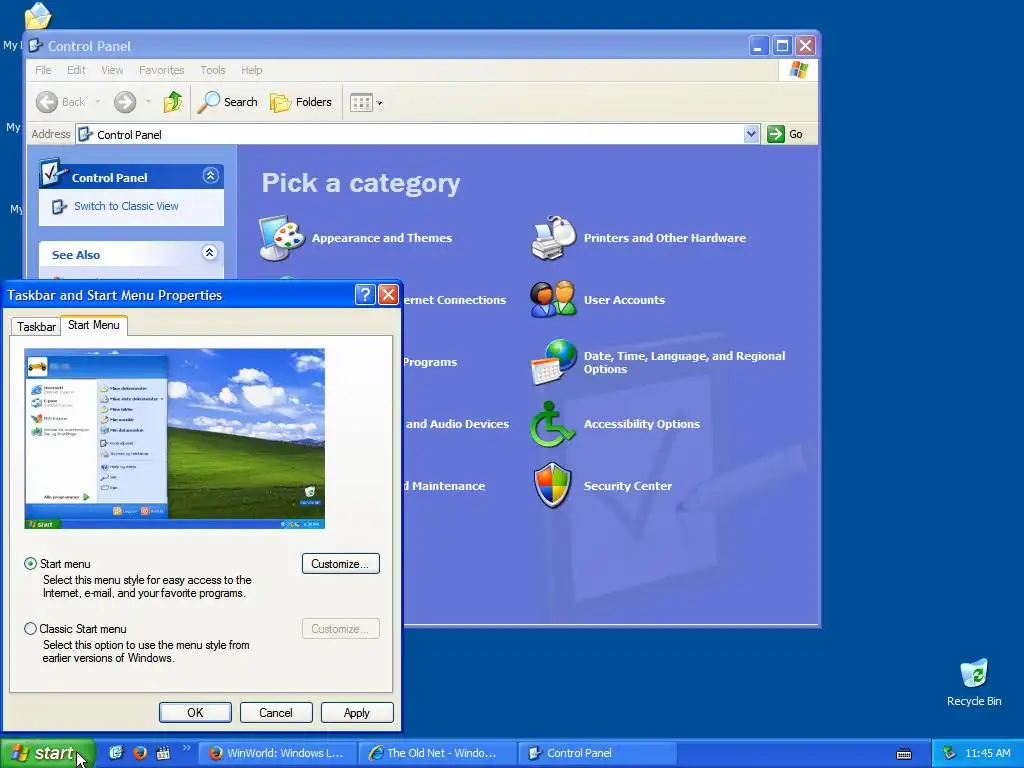Click the Accessibility Options link text
The height and width of the screenshot is (768, 1024).
pyautogui.click(x=642, y=424)
